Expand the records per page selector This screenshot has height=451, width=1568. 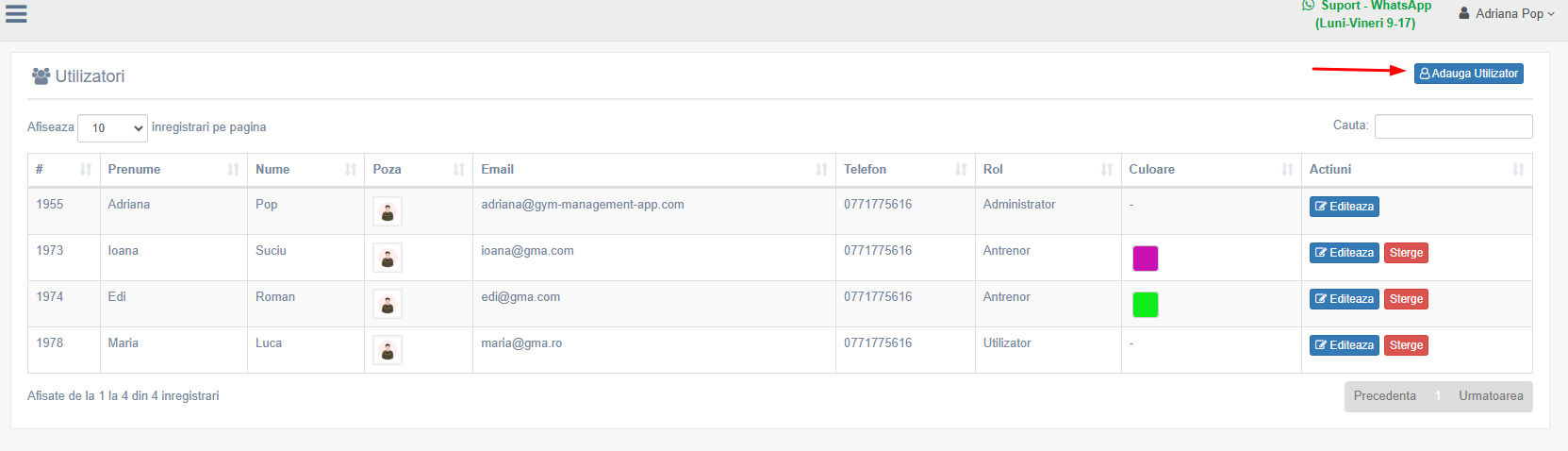pos(112,128)
